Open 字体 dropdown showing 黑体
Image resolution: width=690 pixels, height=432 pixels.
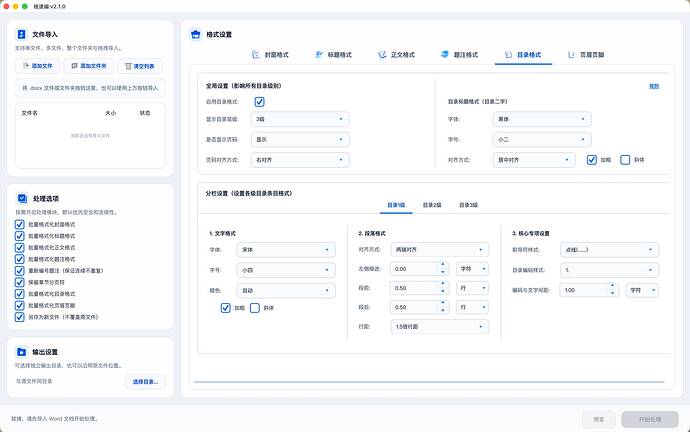tap(542, 119)
